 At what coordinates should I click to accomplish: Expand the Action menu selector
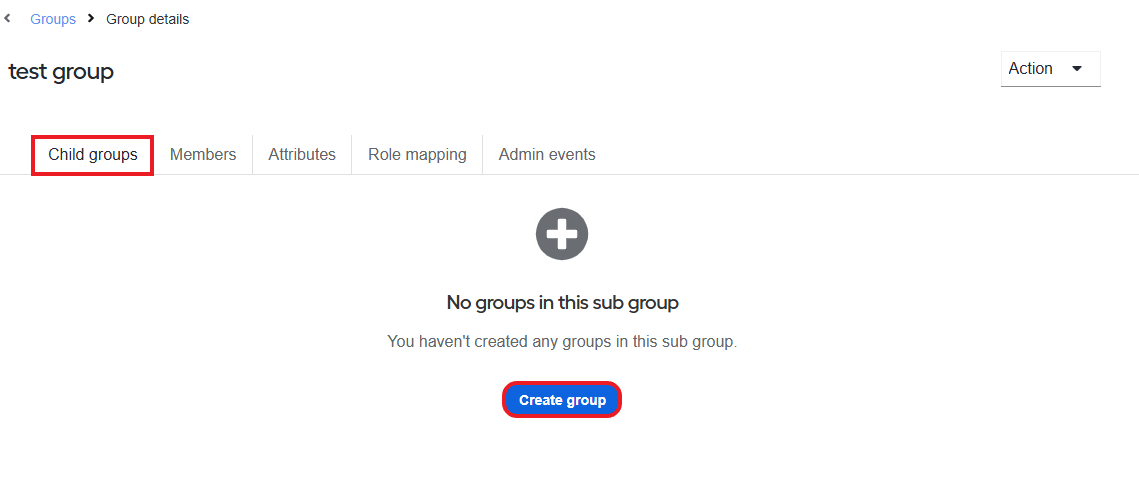[1050, 69]
